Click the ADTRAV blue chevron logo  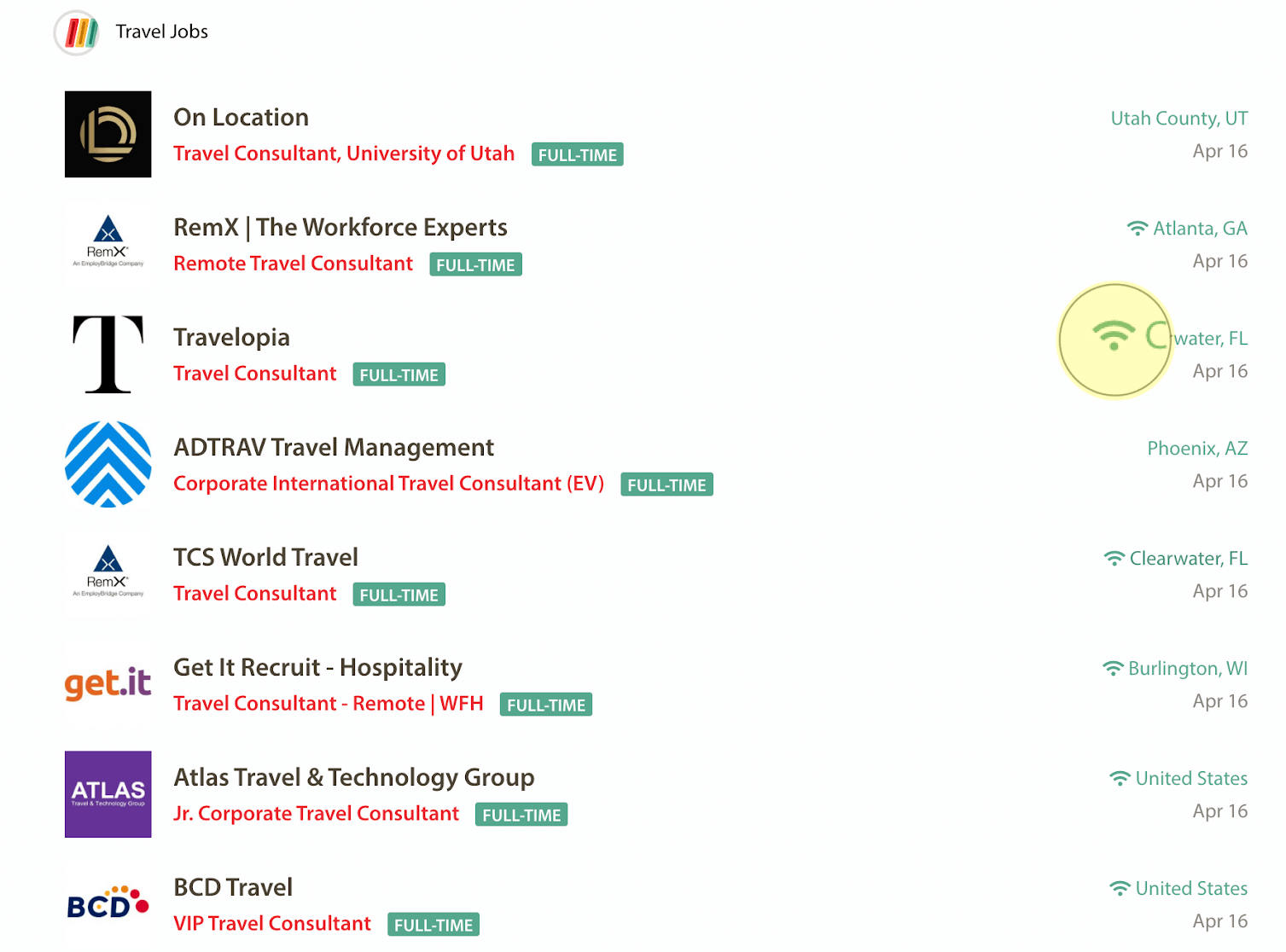(x=108, y=465)
